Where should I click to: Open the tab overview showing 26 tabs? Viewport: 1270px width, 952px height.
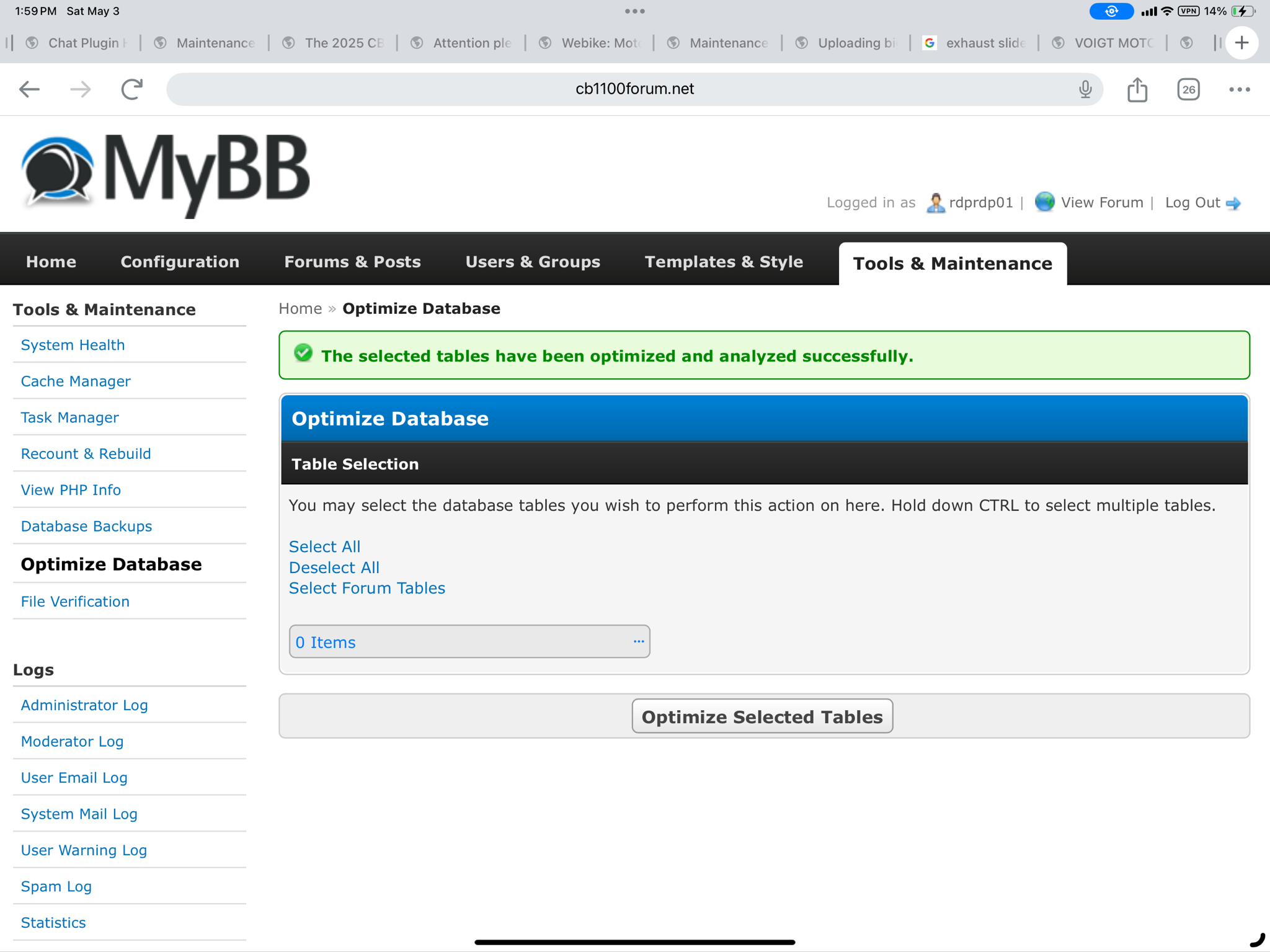(x=1188, y=89)
